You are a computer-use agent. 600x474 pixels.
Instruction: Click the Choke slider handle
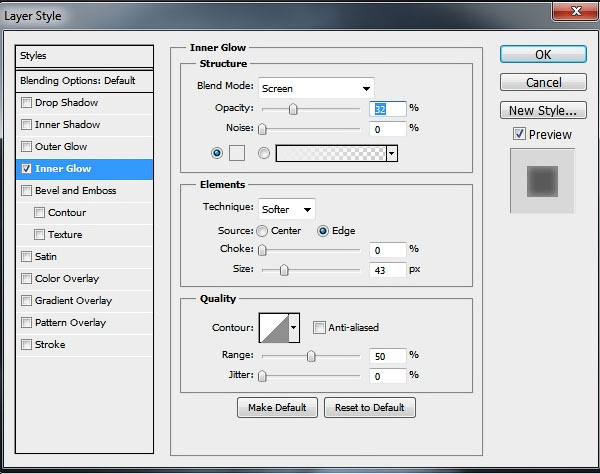tap(262, 250)
